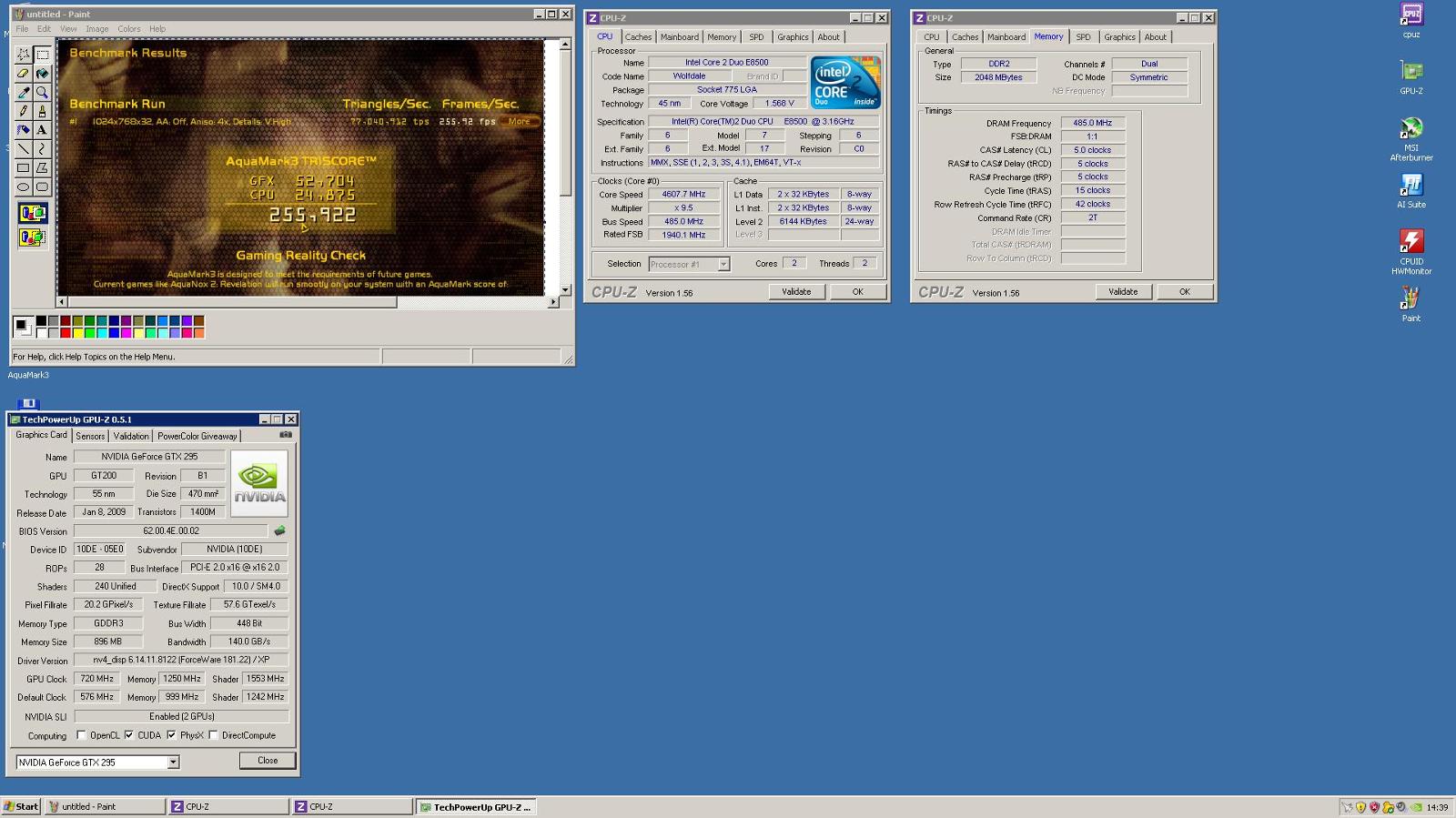The height and width of the screenshot is (818, 1456).
Task: Open the Edit menu in Paint
Action: point(44,29)
